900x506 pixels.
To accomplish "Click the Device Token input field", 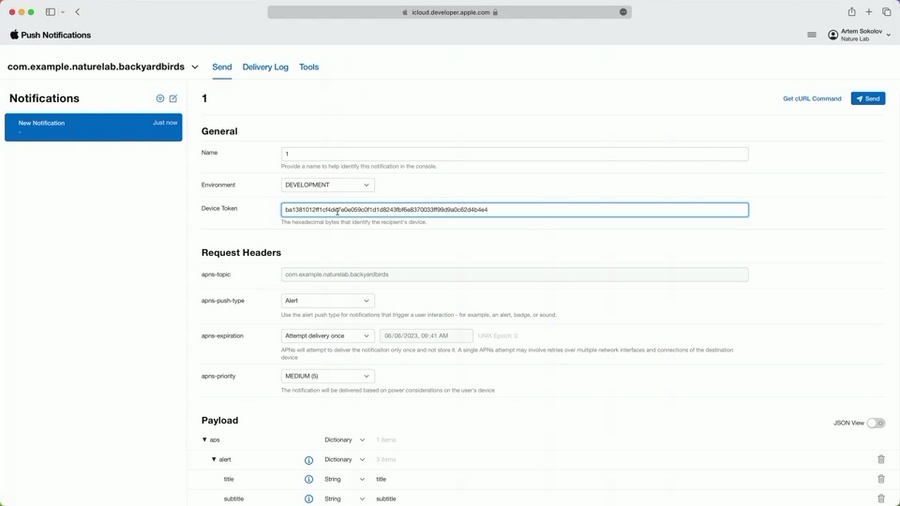I will pos(514,210).
